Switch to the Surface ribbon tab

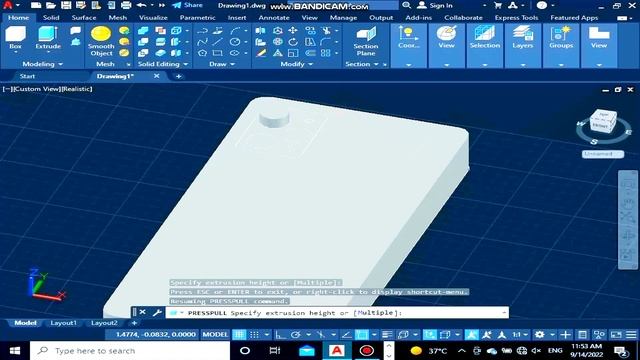point(84,18)
